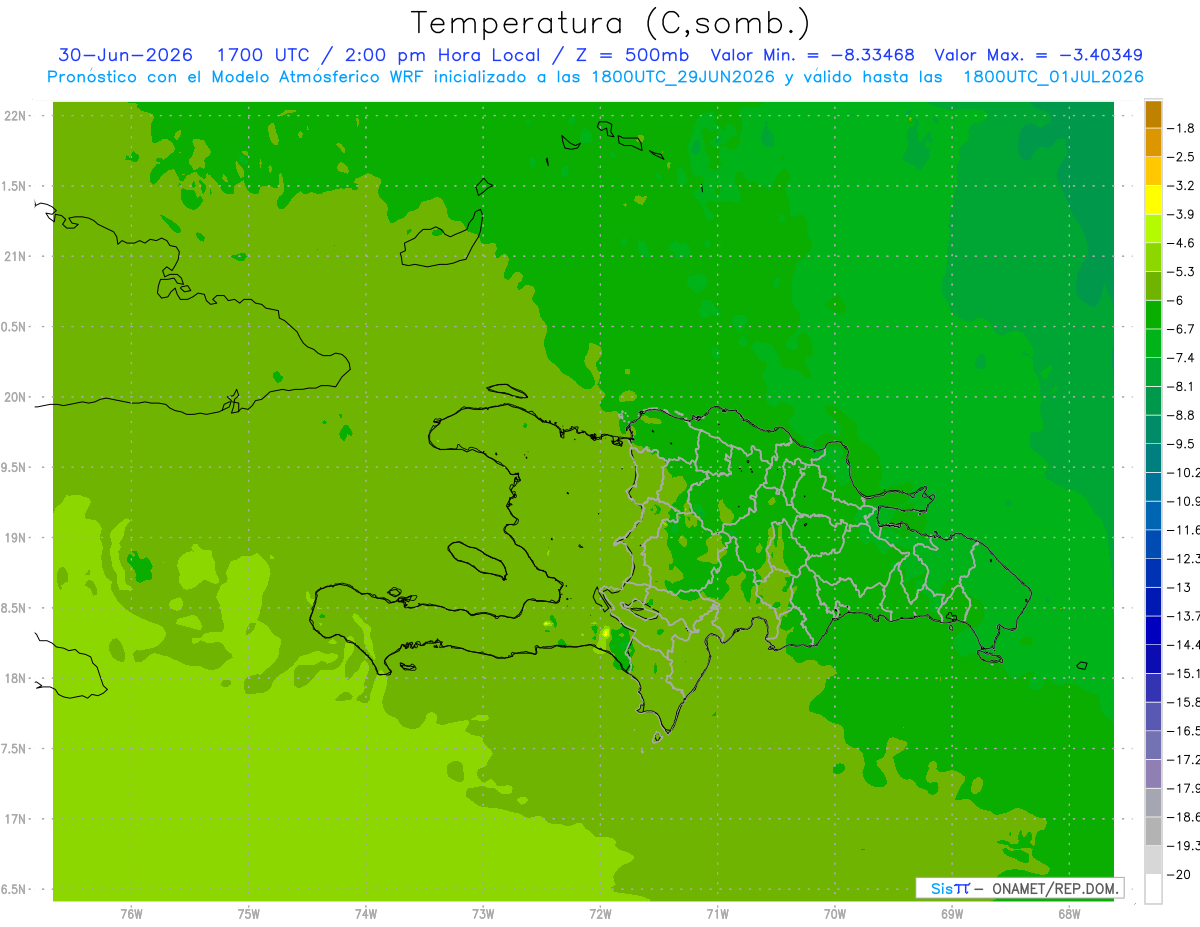Click the date '30-Jun-2026' in header

pos(125,55)
